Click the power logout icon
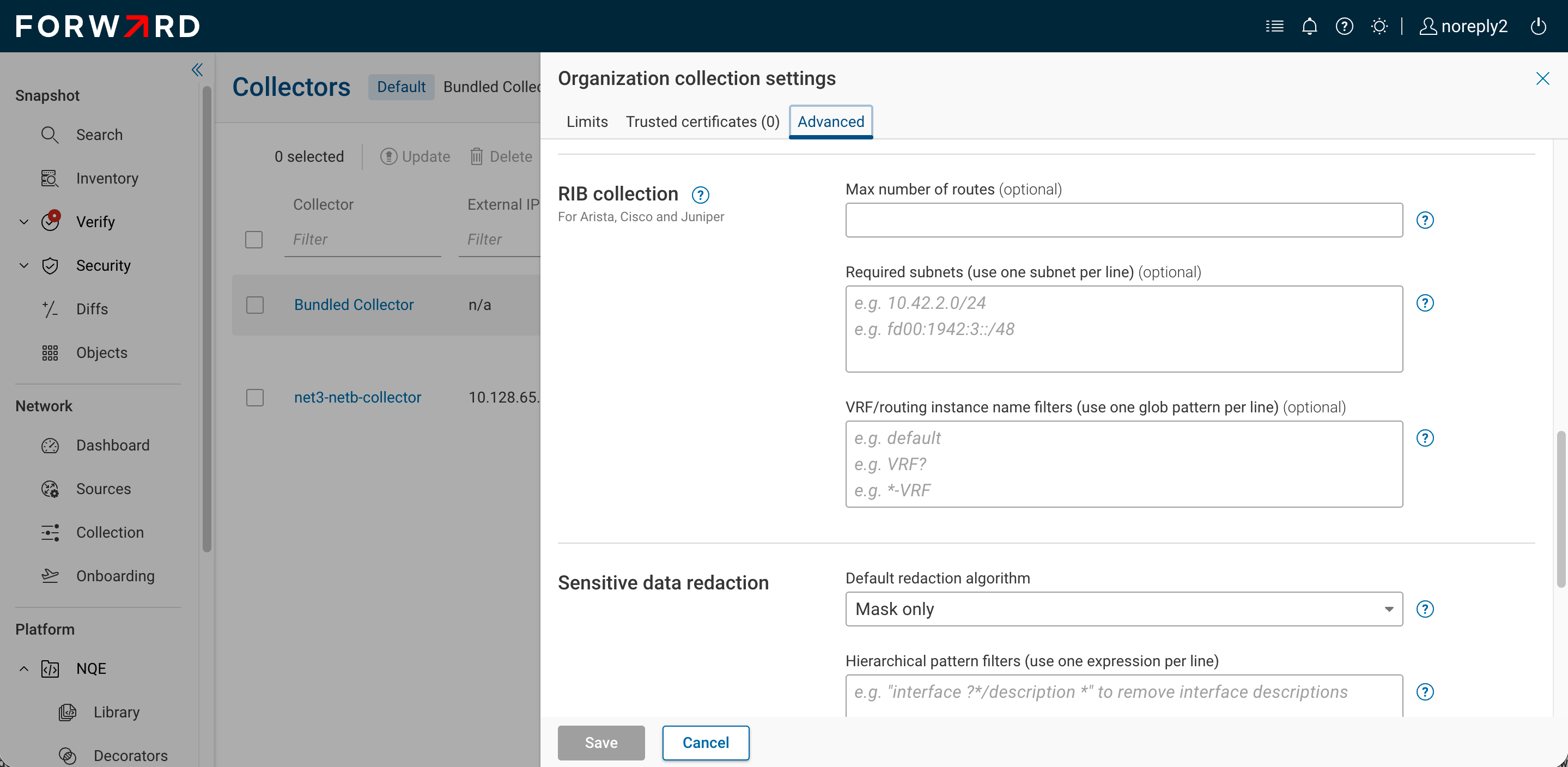The width and height of the screenshot is (1568, 767). (1538, 26)
